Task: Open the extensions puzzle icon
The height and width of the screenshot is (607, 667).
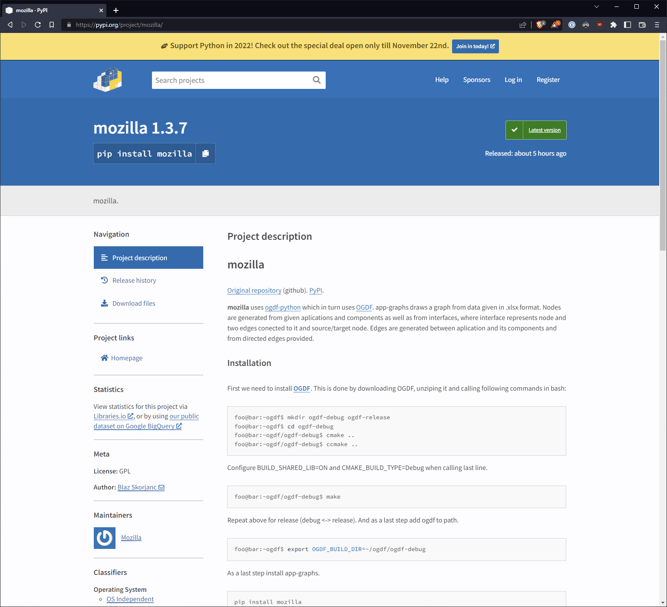Action: [613, 25]
